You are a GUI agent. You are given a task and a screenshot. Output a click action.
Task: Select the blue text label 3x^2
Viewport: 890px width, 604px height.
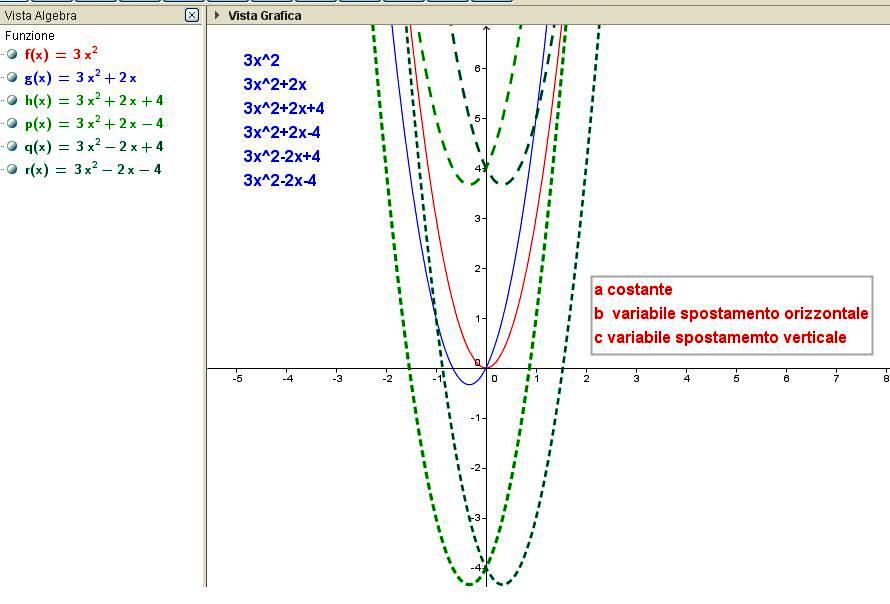click(x=261, y=60)
